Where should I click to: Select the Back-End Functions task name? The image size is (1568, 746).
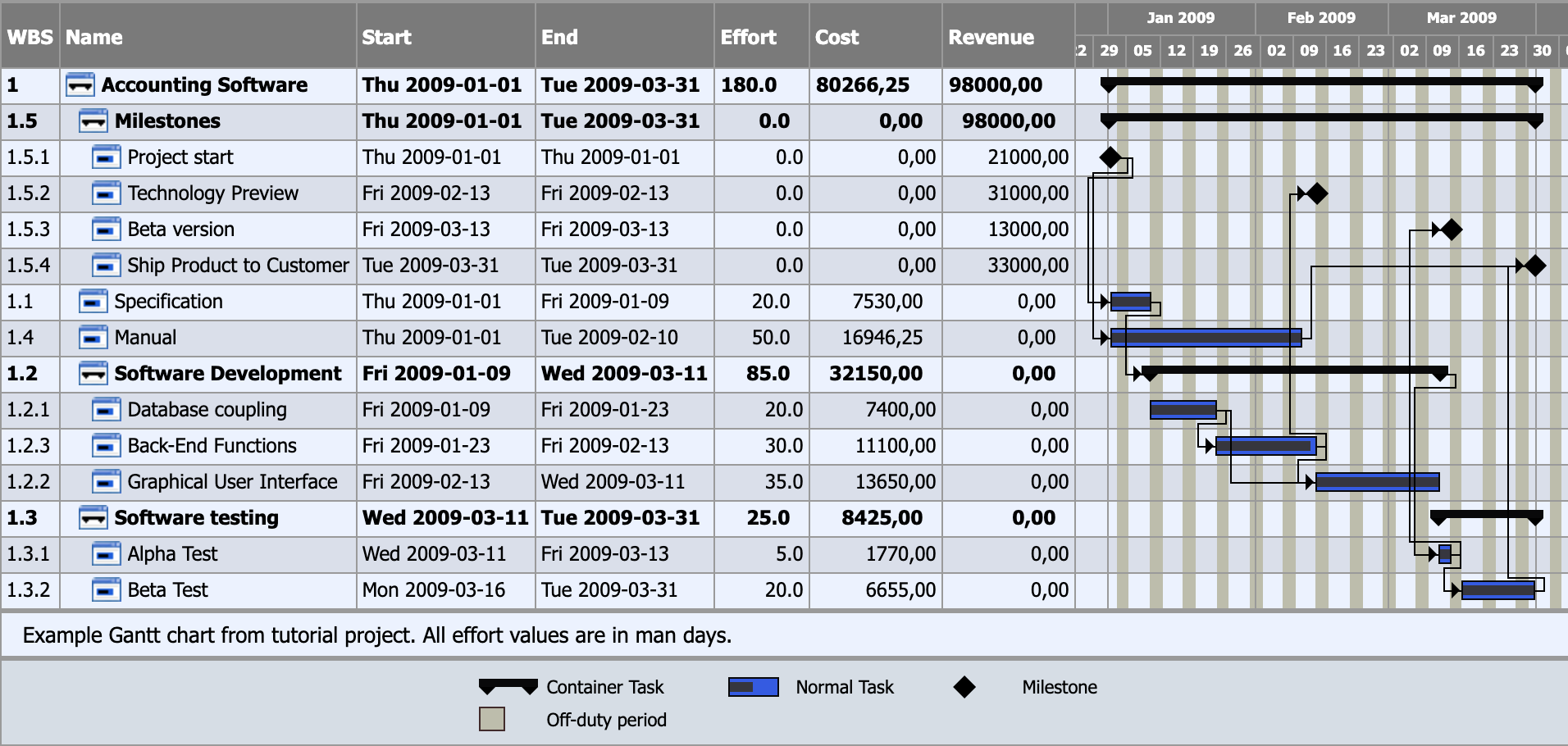click(212, 445)
